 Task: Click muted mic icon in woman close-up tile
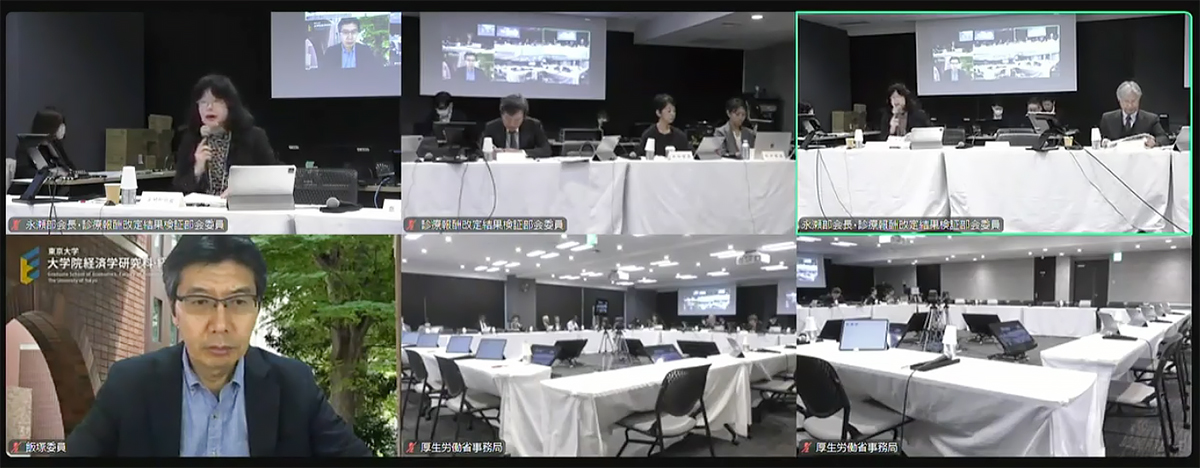(15, 225)
